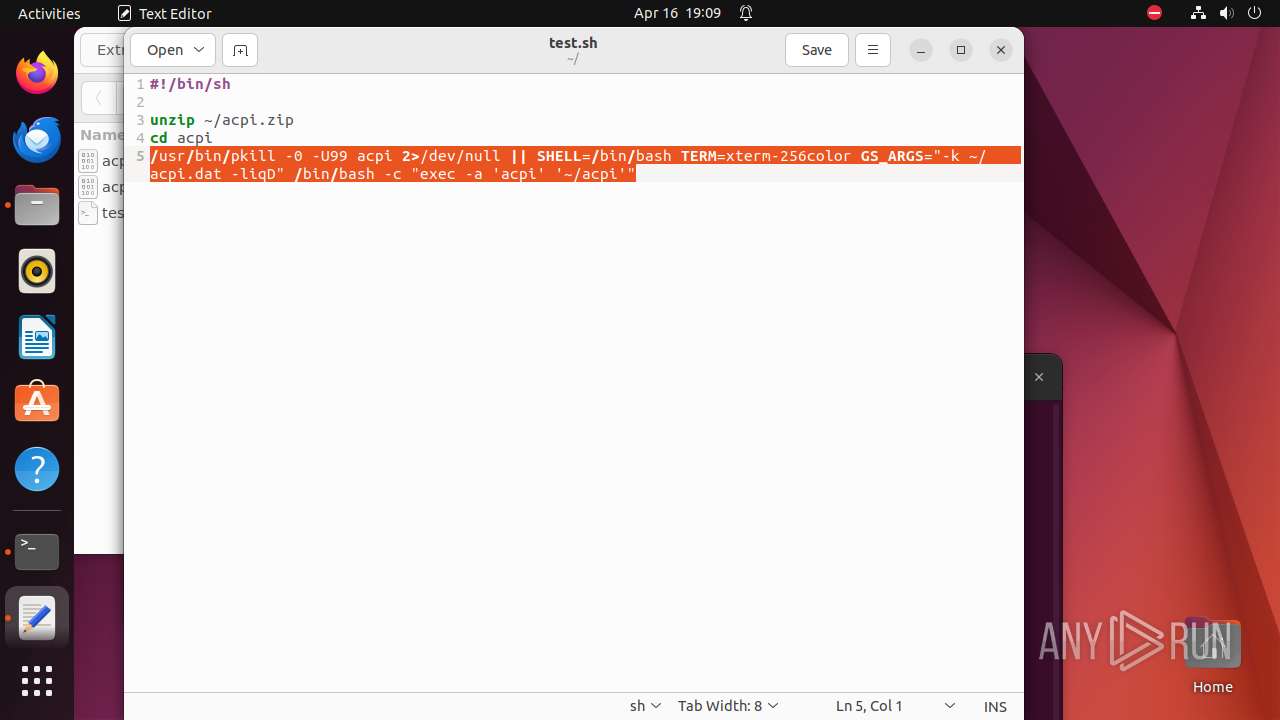The width and height of the screenshot is (1280, 720).
Task: Open notifications bell in top bar
Action: point(746,13)
